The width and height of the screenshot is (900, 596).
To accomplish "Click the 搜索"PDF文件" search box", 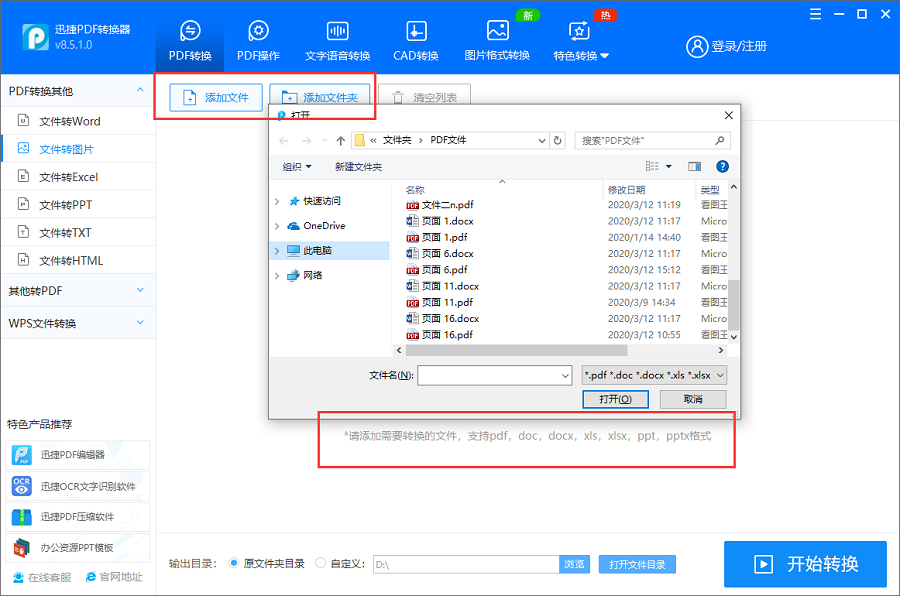I will 653,141.
